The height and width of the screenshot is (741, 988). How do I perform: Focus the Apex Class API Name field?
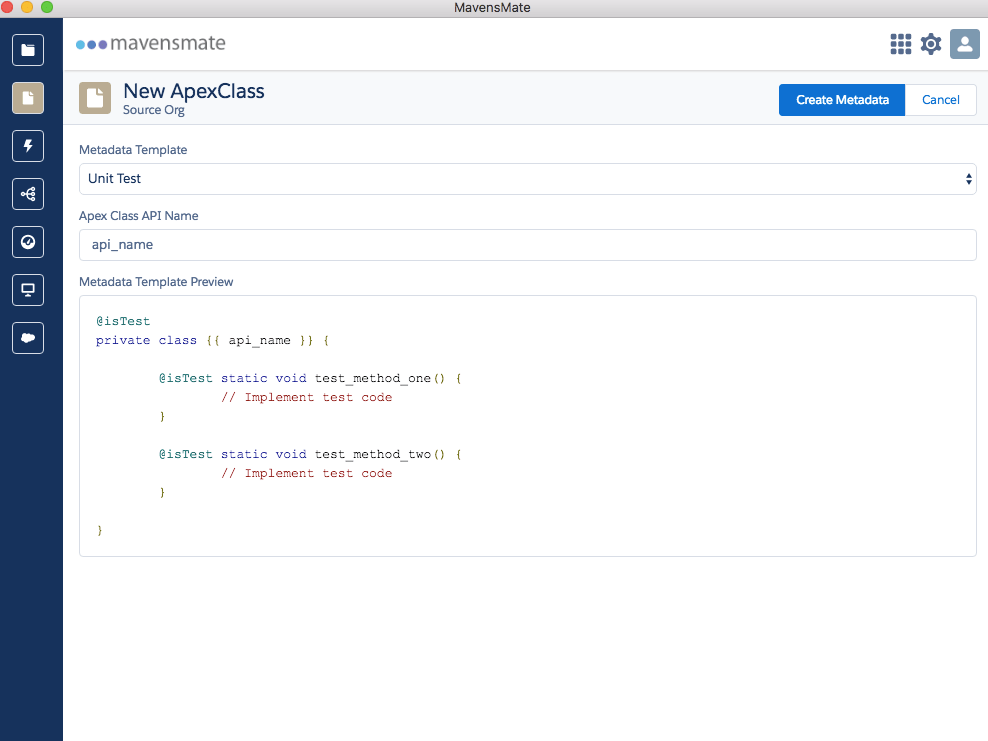pyautogui.click(x=527, y=244)
